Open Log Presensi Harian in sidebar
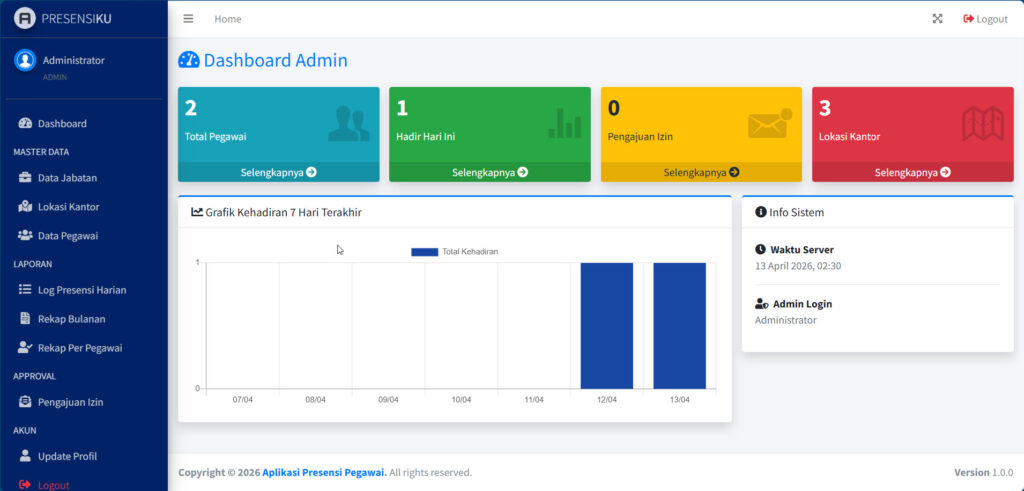Viewport: 1024px width, 491px height. coord(82,290)
